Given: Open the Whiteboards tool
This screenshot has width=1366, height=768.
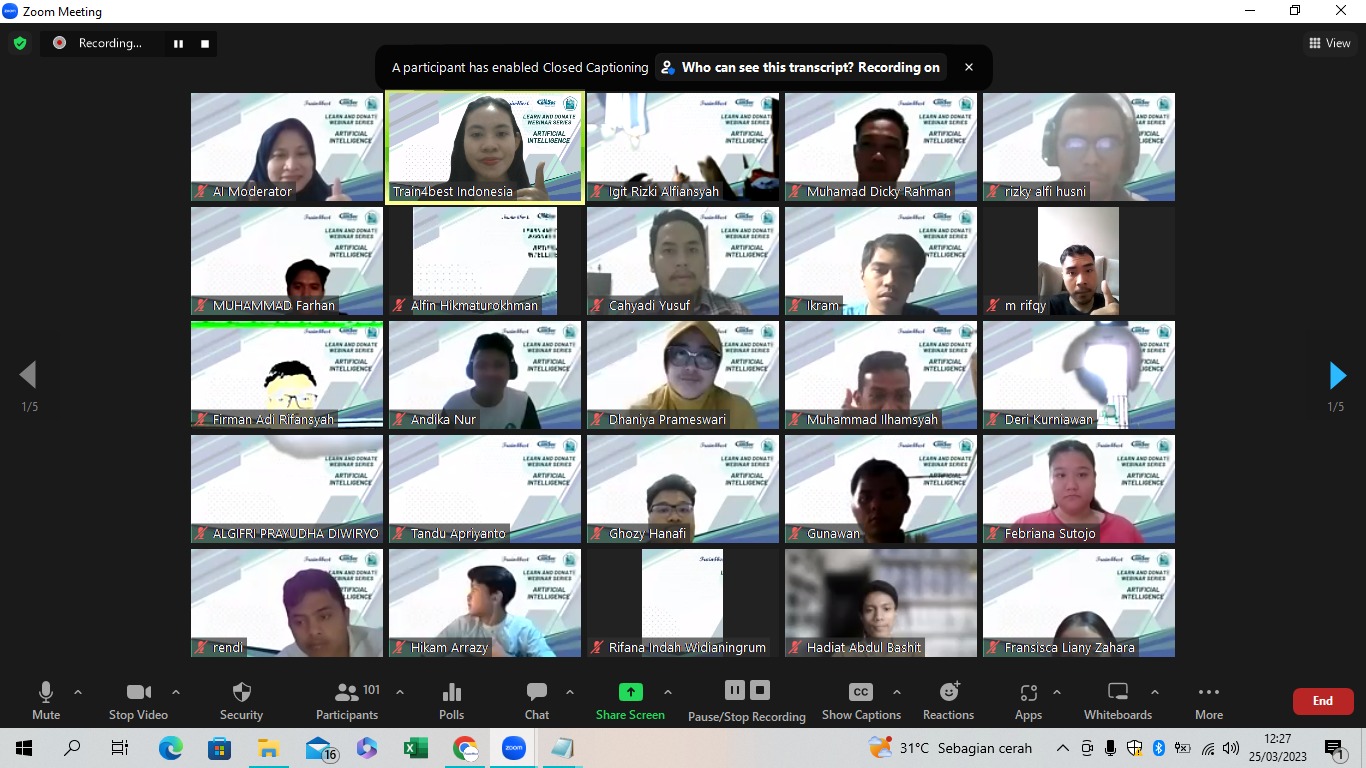Looking at the screenshot, I should (1118, 700).
